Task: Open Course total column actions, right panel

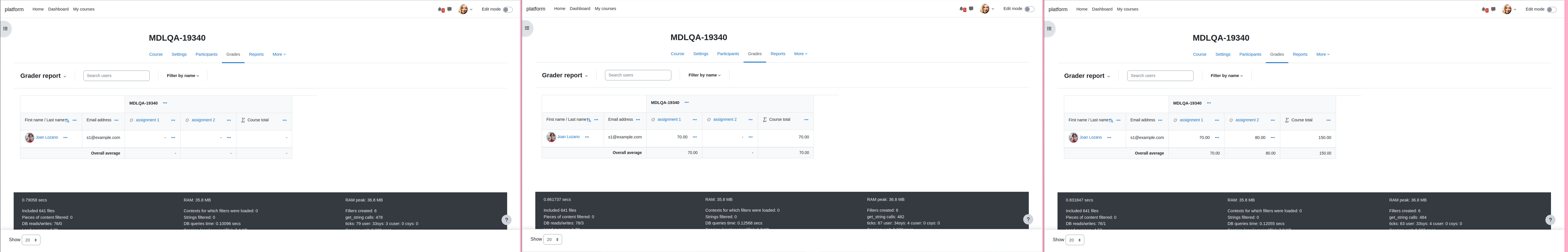Action: (x=1328, y=120)
